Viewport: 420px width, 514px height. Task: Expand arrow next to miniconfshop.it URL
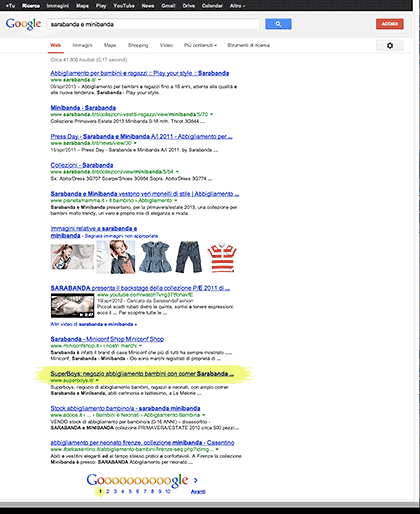tap(140, 346)
